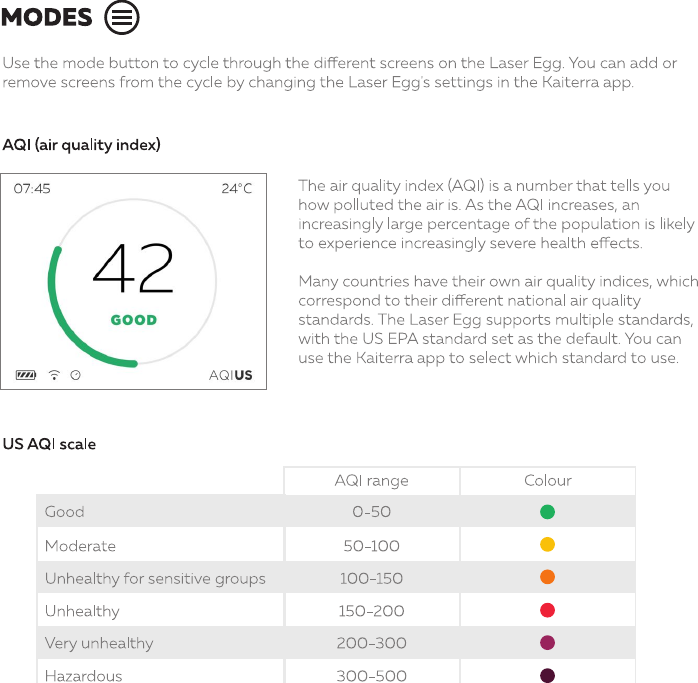Viewport: 698px width, 683px height.
Task: Select the purple Very unhealthy colour dot
Action: click(547, 642)
